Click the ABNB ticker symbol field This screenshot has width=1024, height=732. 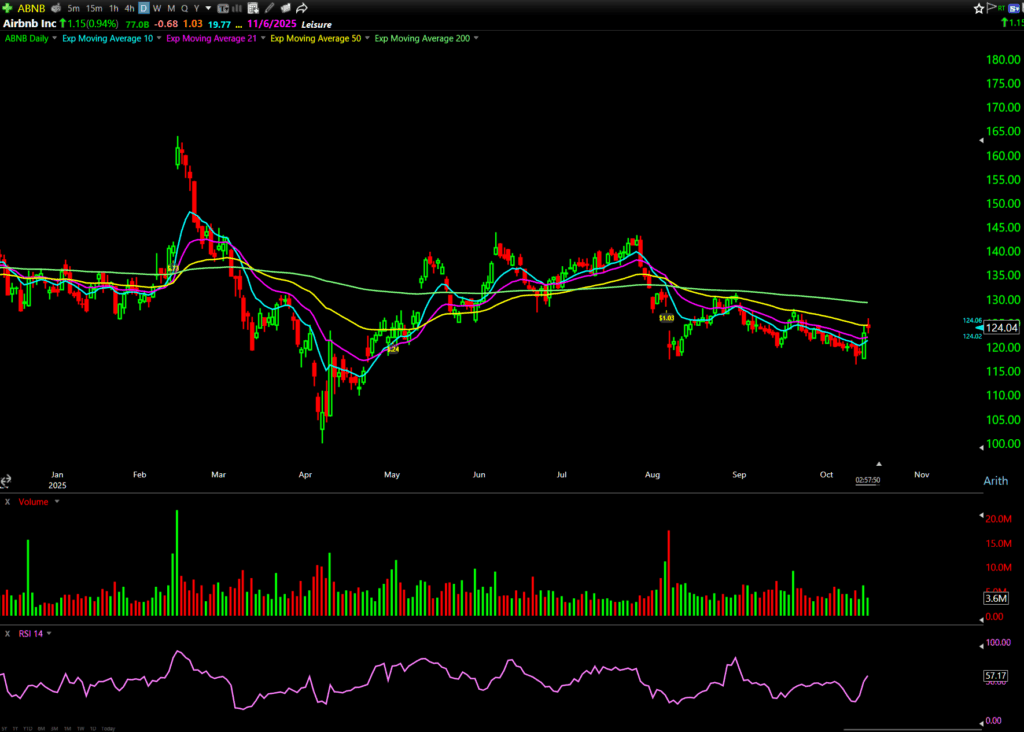click(x=32, y=8)
